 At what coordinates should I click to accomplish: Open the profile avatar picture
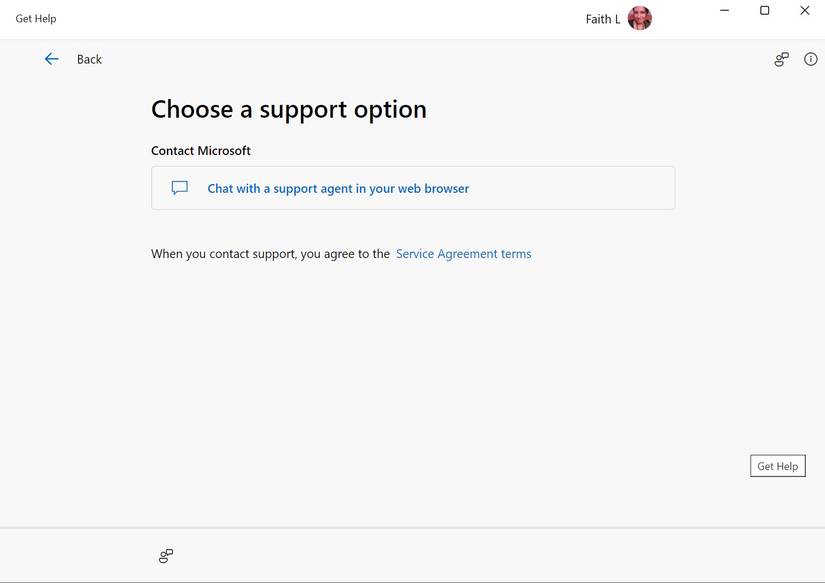click(x=640, y=18)
